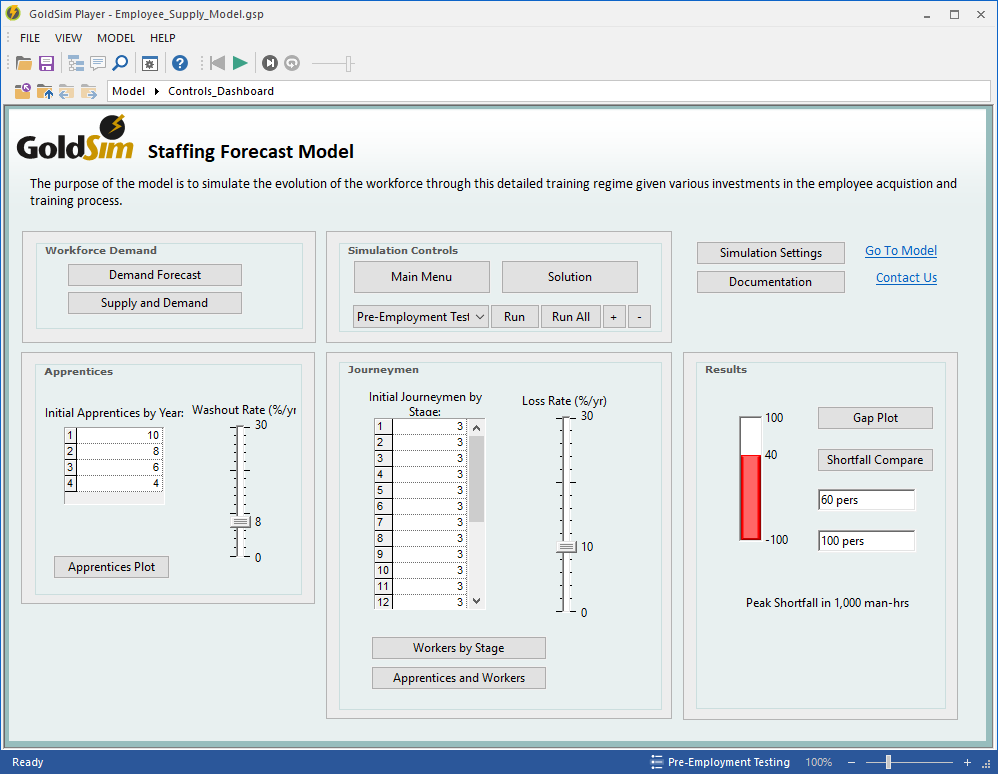Expand the Model path arrow
Screen dimensions: 998x774
pyautogui.click(x=157, y=91)
